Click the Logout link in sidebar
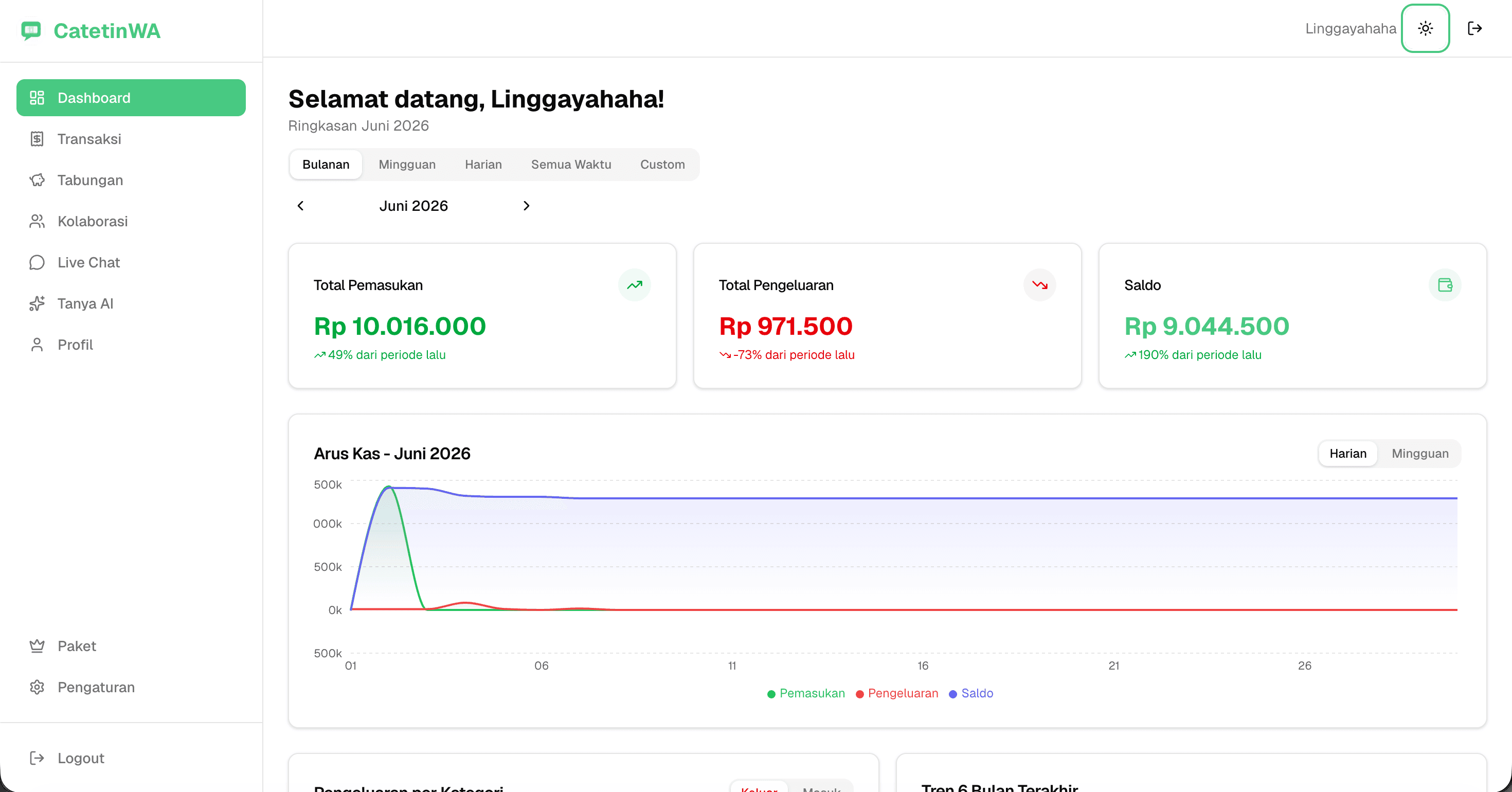The height and width of the screenshot is (792, 1512). click(131, 758)
